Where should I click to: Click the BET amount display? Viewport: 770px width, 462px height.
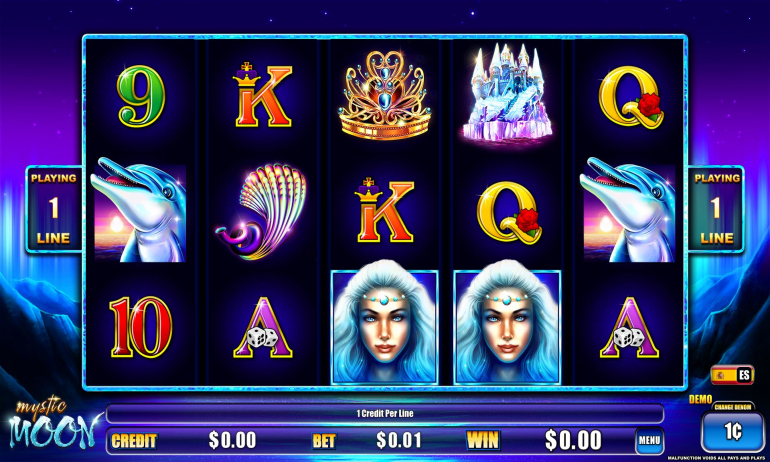tap(399, 440)
